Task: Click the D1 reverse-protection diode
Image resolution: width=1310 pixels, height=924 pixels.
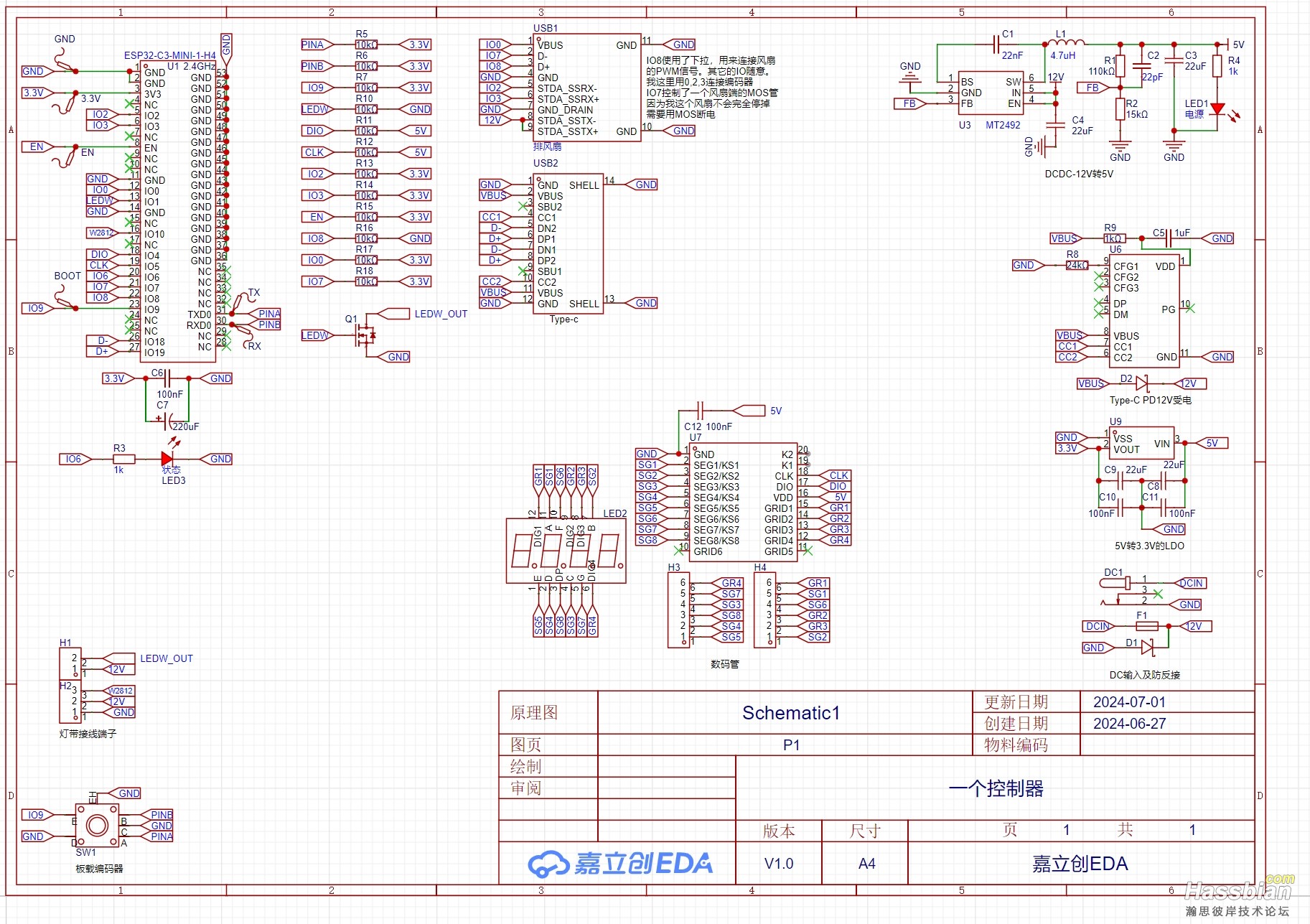Action: (x=1146, y=648)
